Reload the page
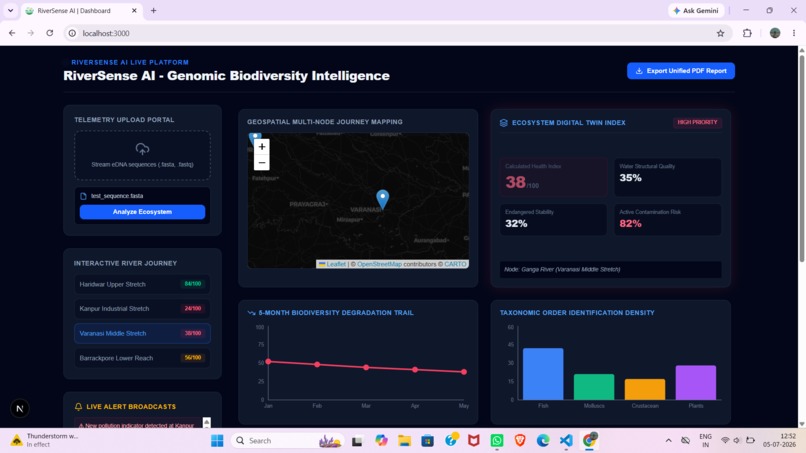 [x=50, y=33]
